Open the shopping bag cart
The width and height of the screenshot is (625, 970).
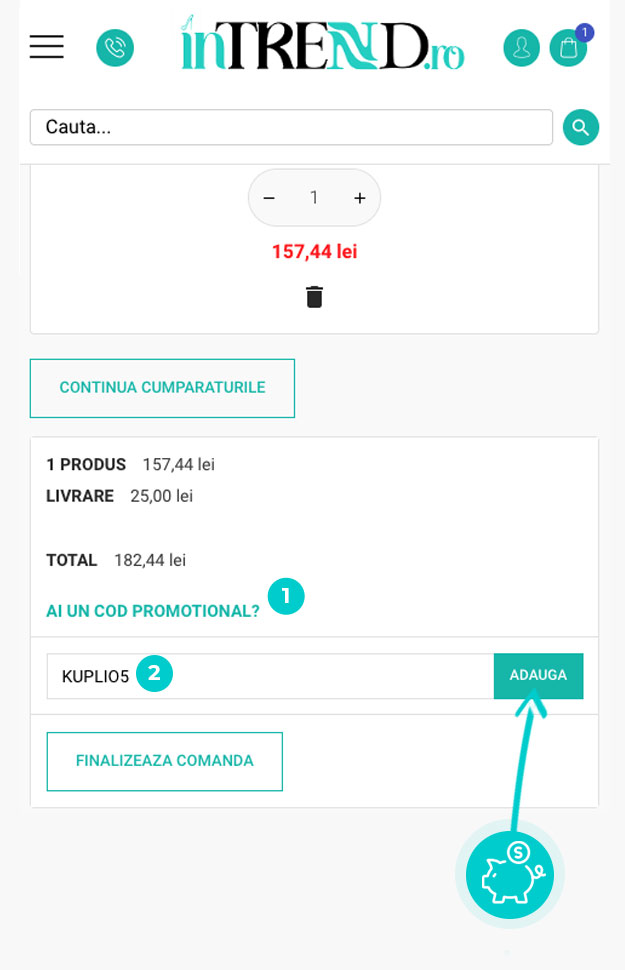tap(567, 49)
